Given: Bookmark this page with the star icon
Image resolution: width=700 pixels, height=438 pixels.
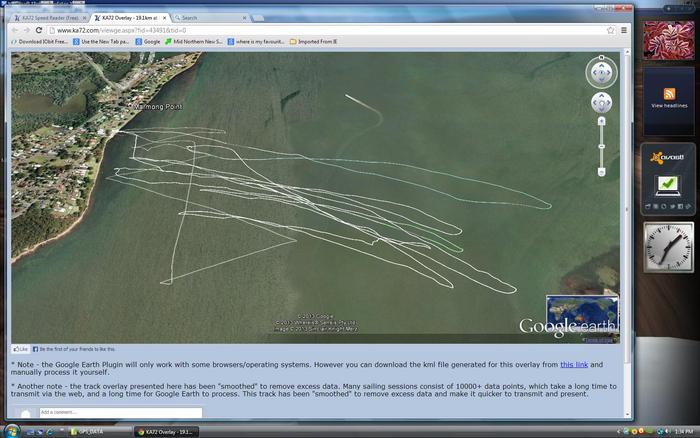Looking at the screenshot, I should tap(610, 30).
